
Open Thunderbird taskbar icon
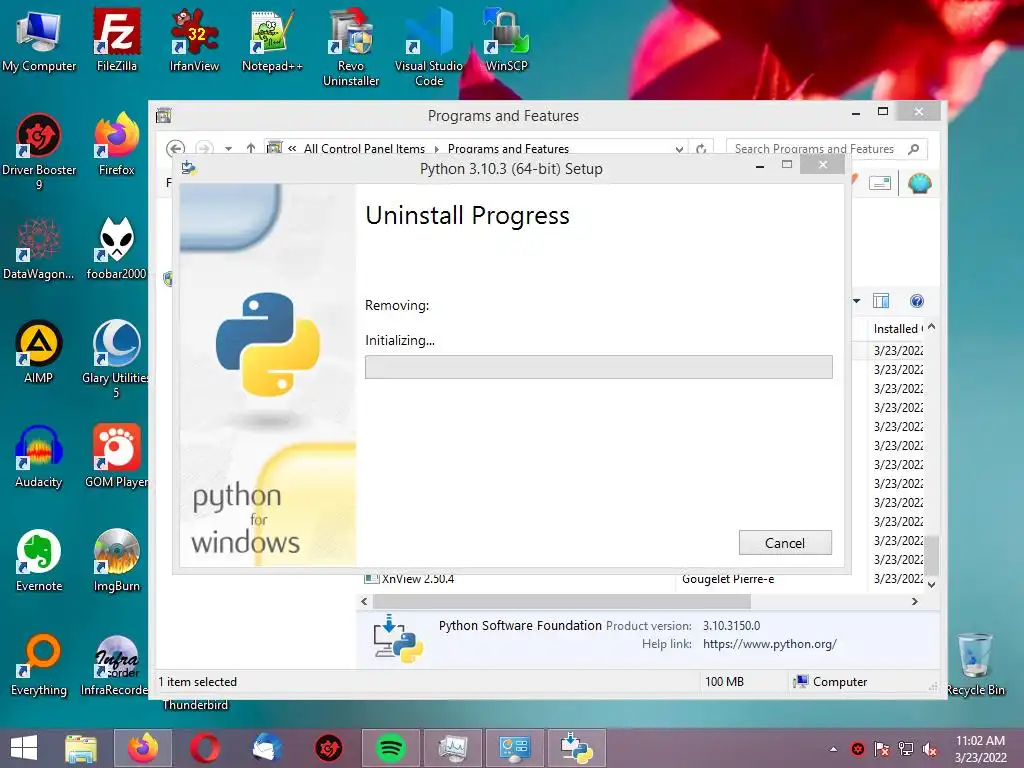tap(266, 748)
